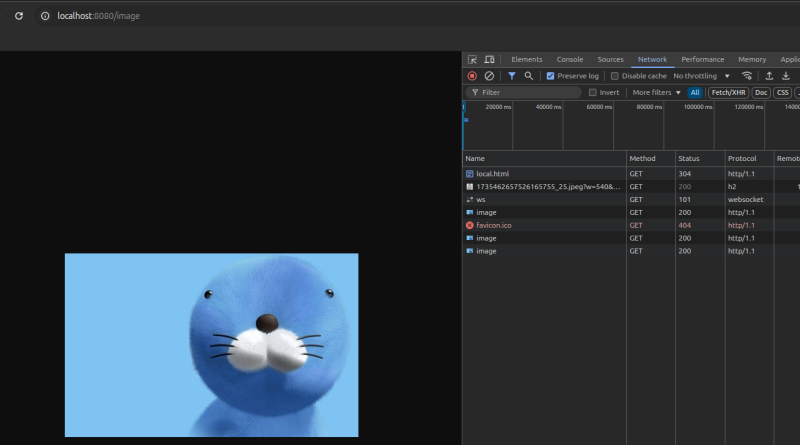Clear the network log
The height and width of the screenshot is (445, 800).
click(489, 76)
